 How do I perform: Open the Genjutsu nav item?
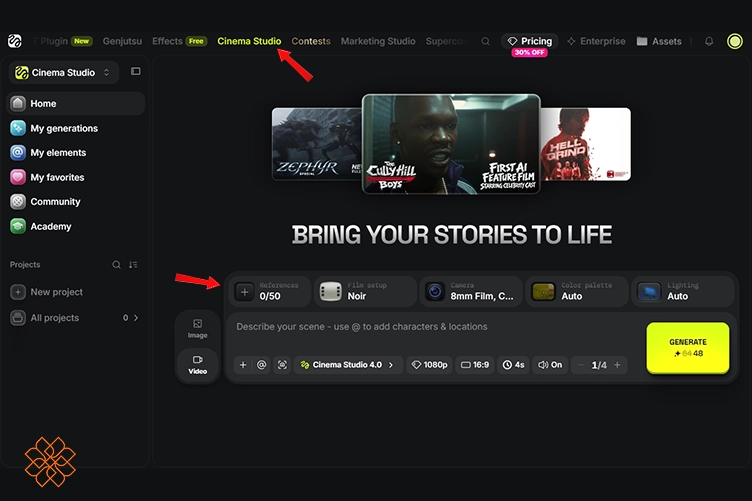click(122, 41)
